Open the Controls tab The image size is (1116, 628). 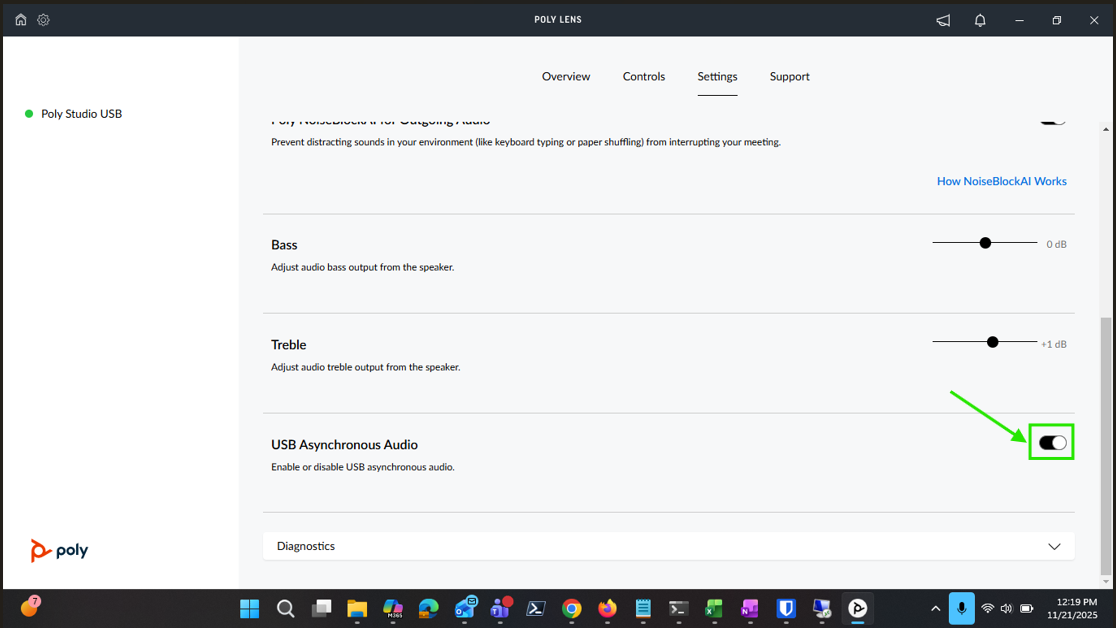click(644, 77)
